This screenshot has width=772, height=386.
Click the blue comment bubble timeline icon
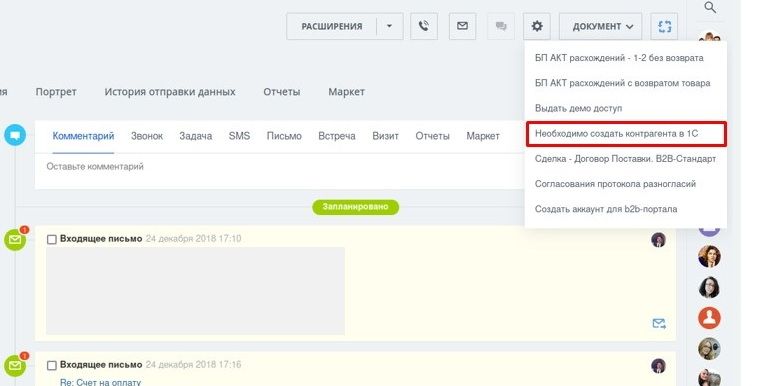coord(15,134)
